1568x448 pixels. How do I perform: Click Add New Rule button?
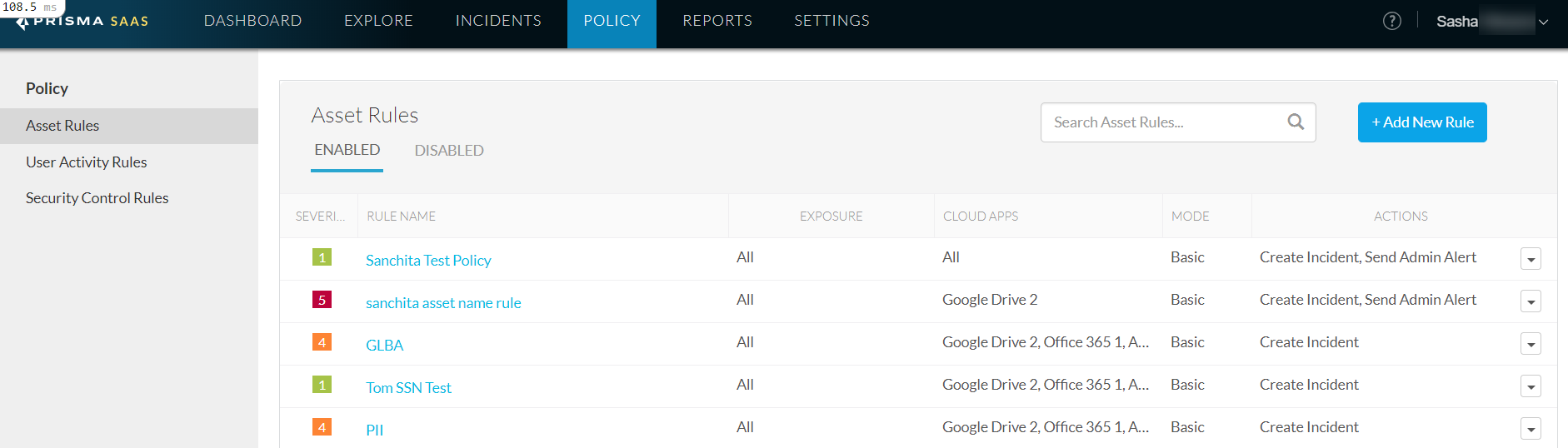[1421, 122]
